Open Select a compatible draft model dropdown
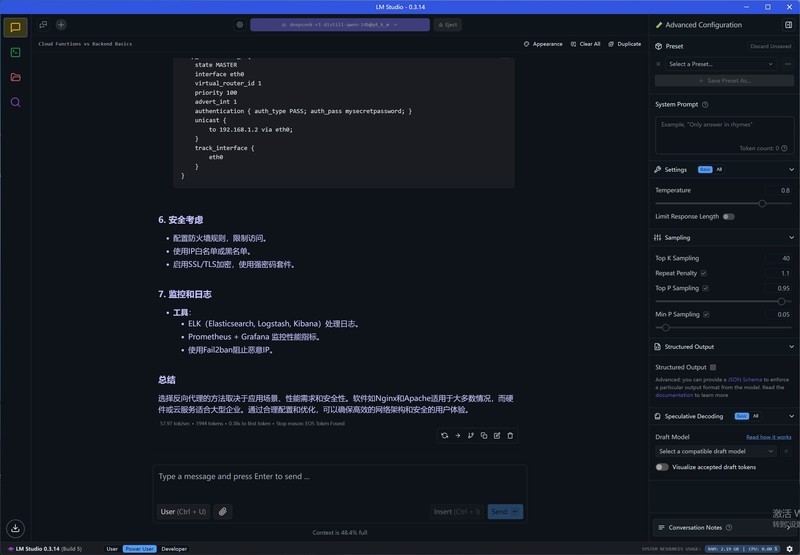800x555 pixels. 716,451
